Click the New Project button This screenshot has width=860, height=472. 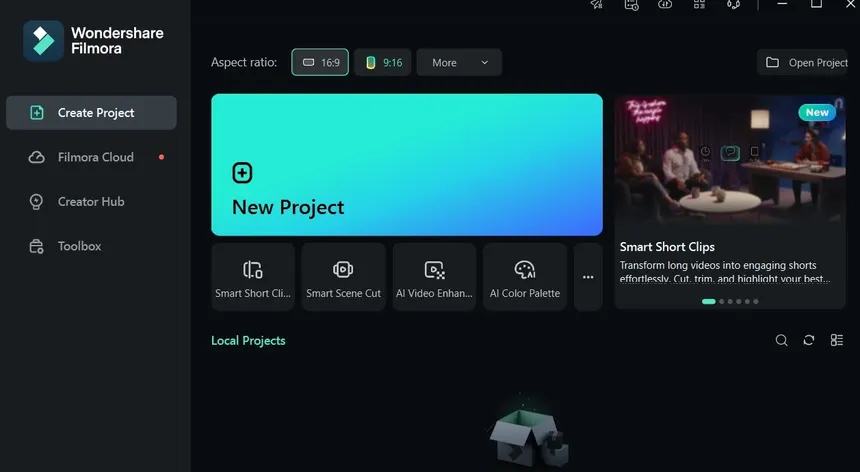406,165
